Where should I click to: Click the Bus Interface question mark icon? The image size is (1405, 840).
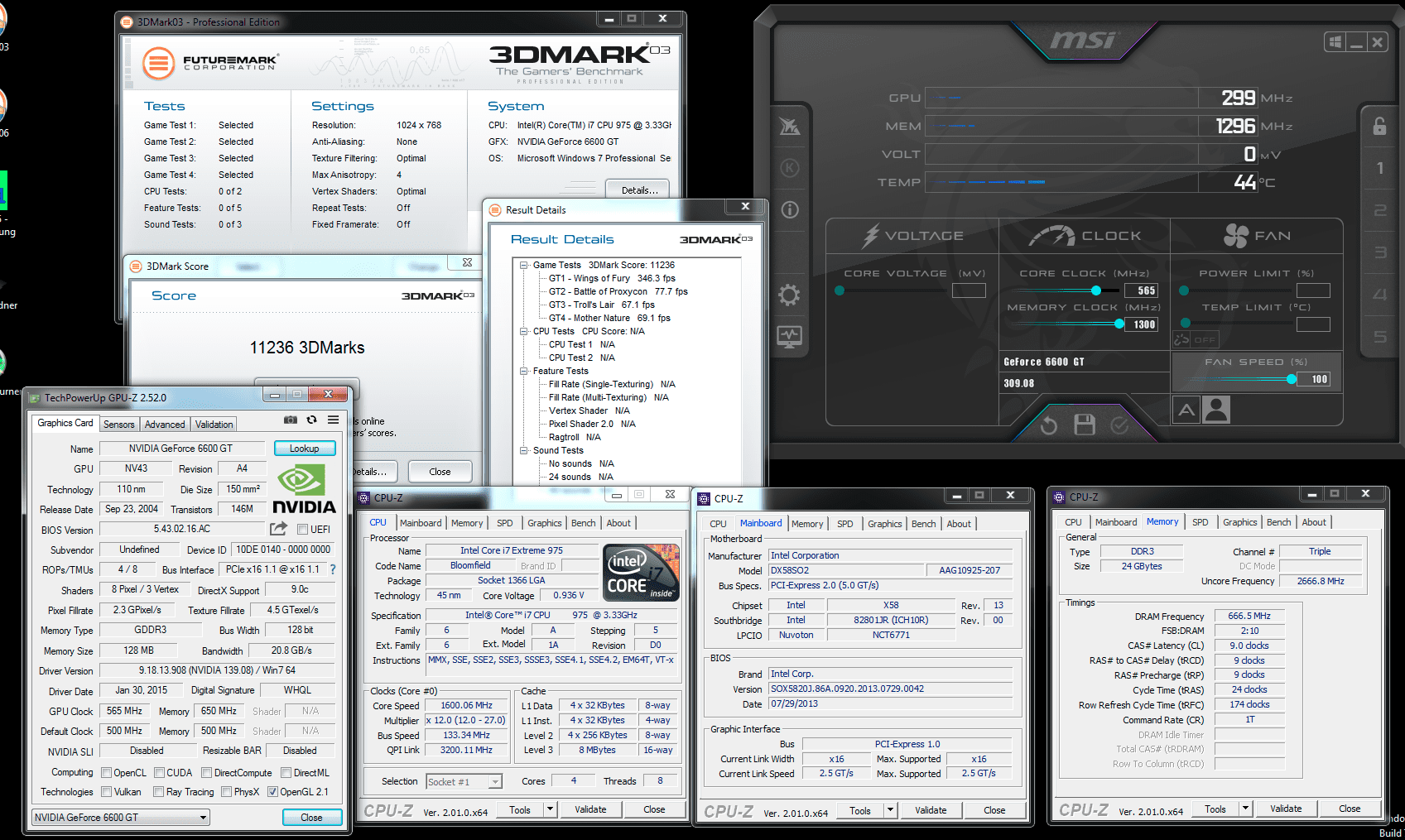coord(333,569)
